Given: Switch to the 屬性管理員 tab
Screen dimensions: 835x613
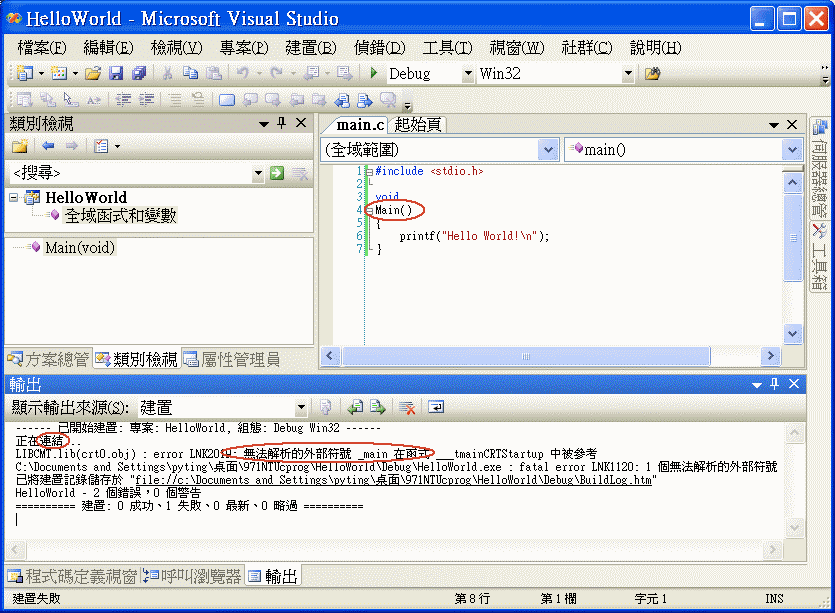Looking at the screenshot, I should [232, 359].
